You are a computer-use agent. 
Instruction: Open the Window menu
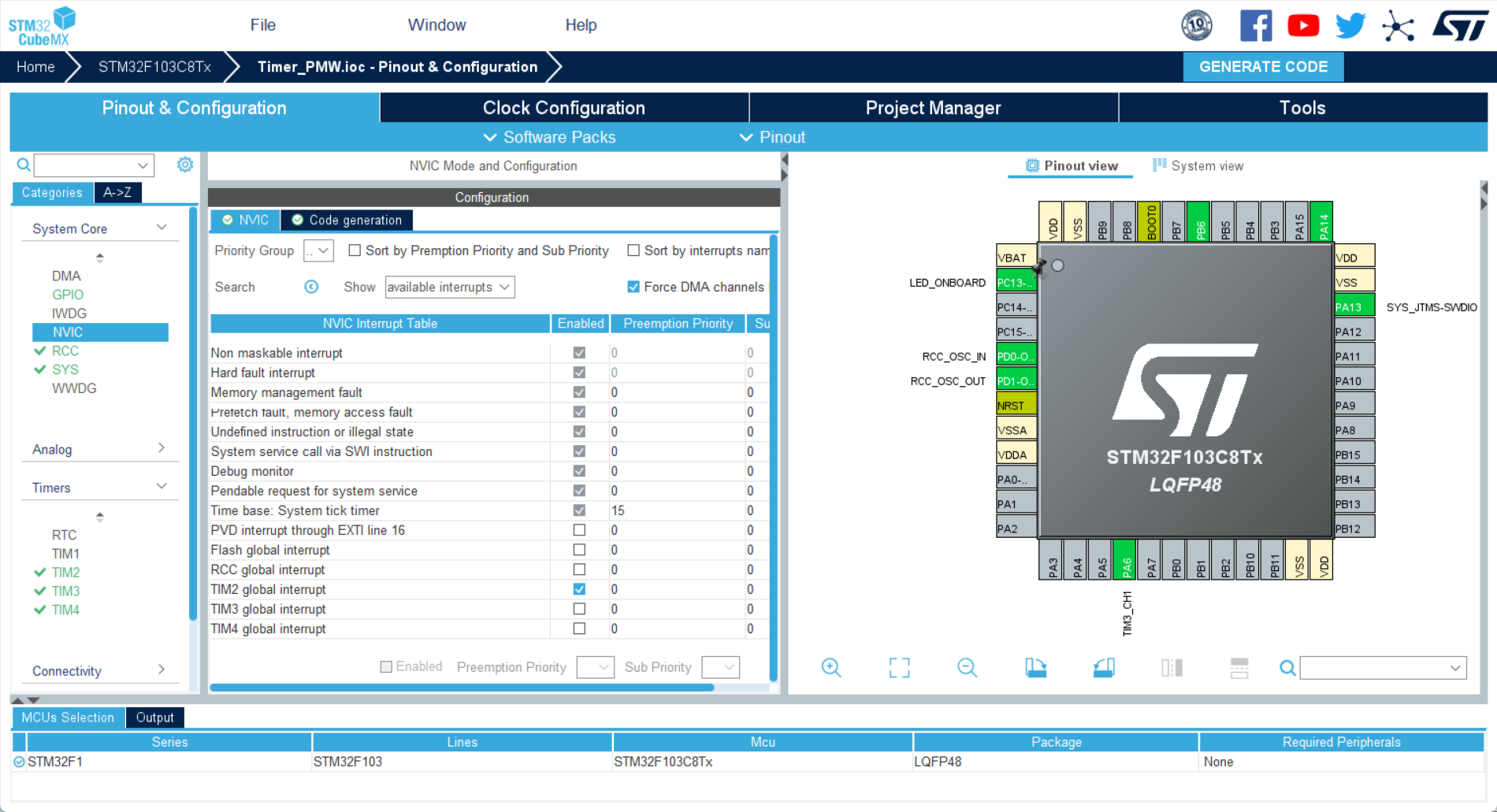pyautogui.click(x=437, y=25)
